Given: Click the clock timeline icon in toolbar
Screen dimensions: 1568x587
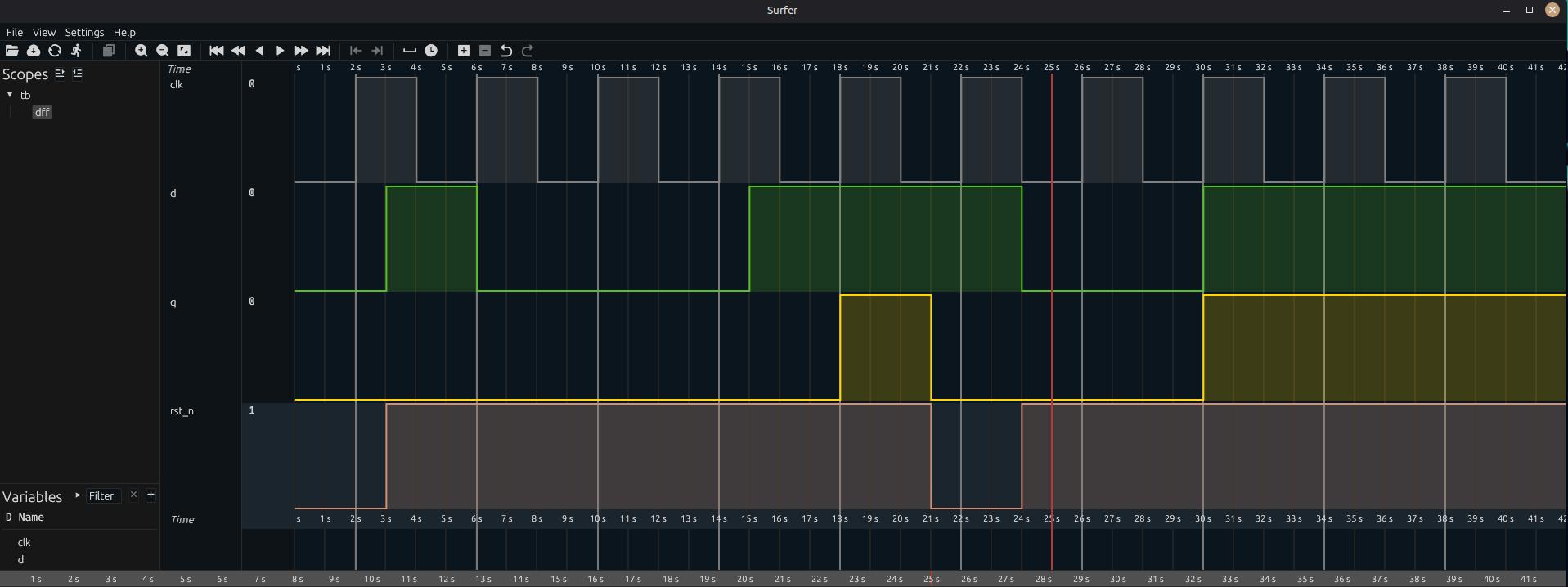Looking at the screenshot, I should pos(431,51).
